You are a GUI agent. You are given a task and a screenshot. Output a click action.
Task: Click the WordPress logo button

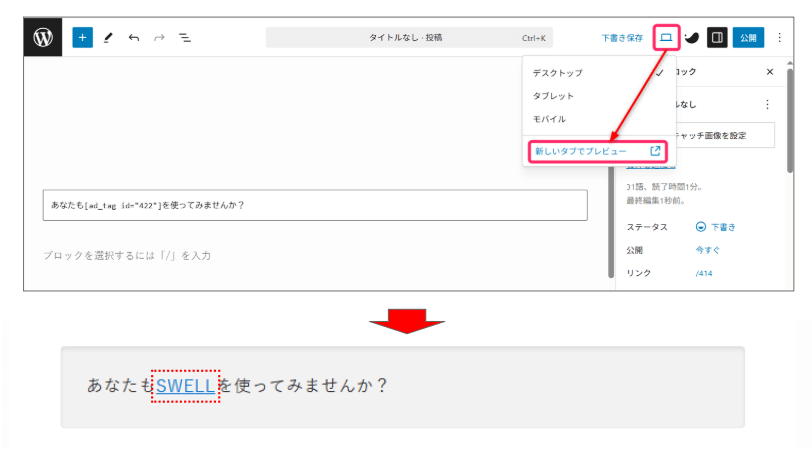[x=43, y=37]
